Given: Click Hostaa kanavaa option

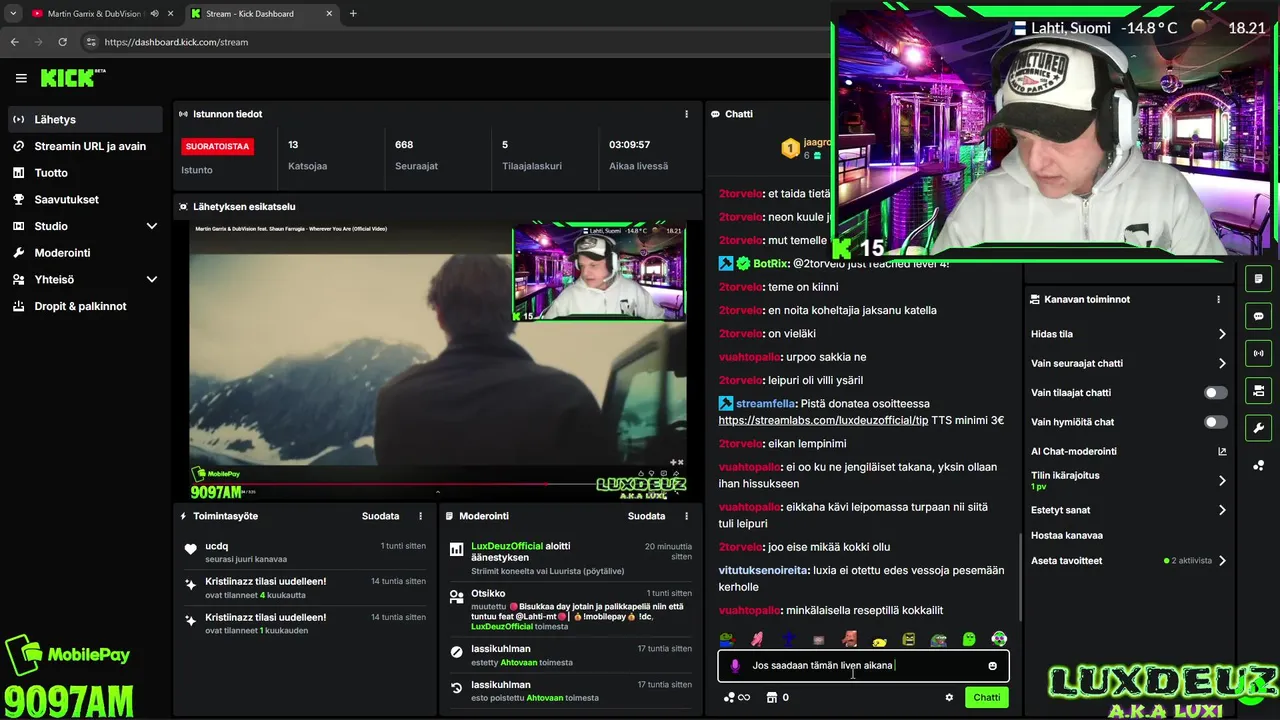Looking at the screenshot, I should pos(1066,535).
